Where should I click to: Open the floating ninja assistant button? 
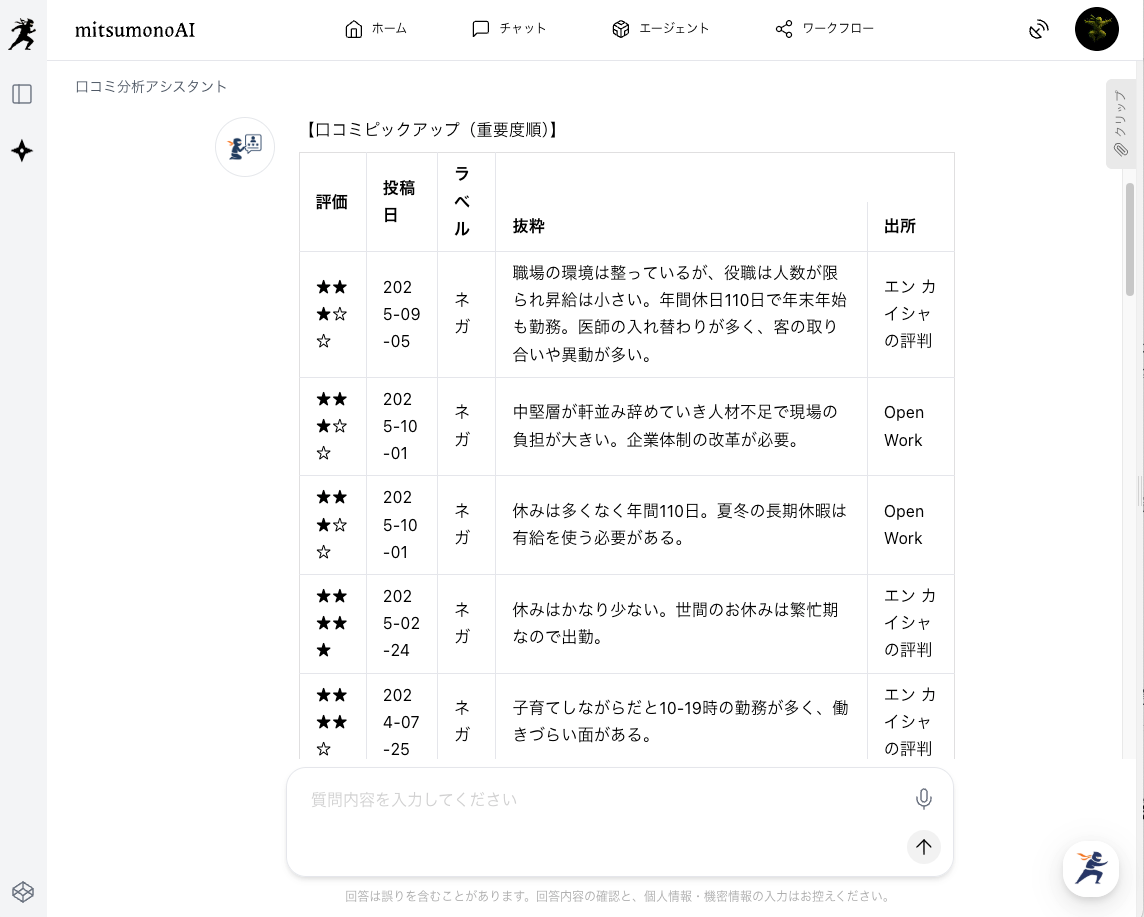(x=1090, y=868)
